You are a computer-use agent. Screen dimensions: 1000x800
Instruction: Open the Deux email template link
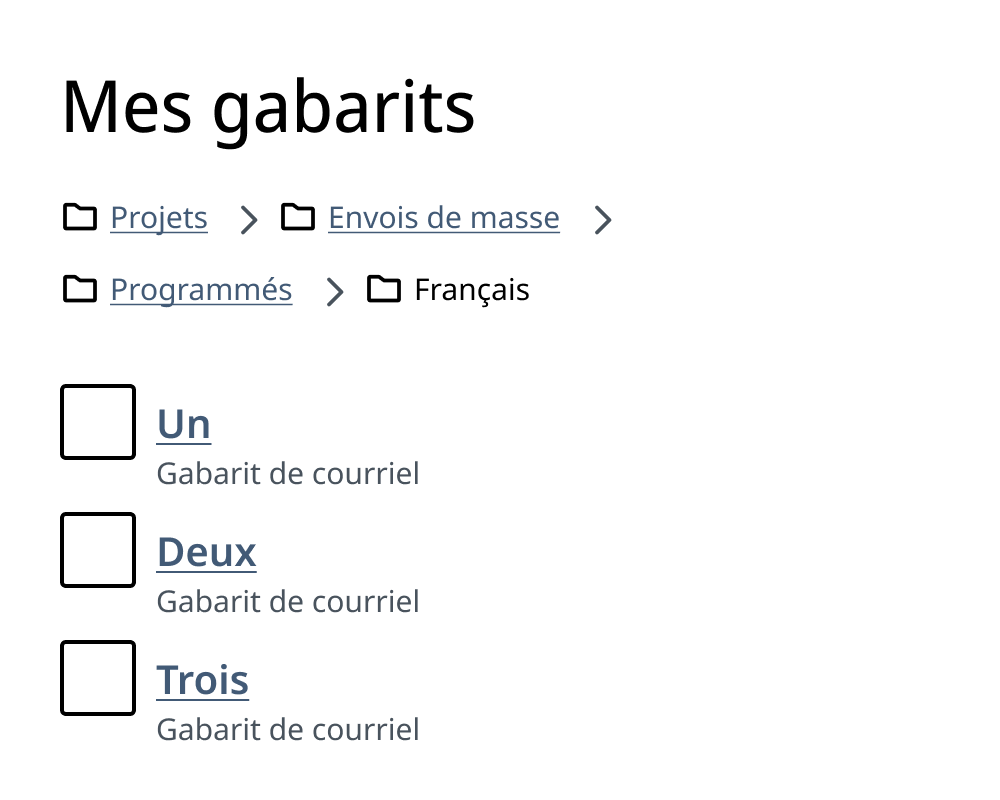coord(206,551)
